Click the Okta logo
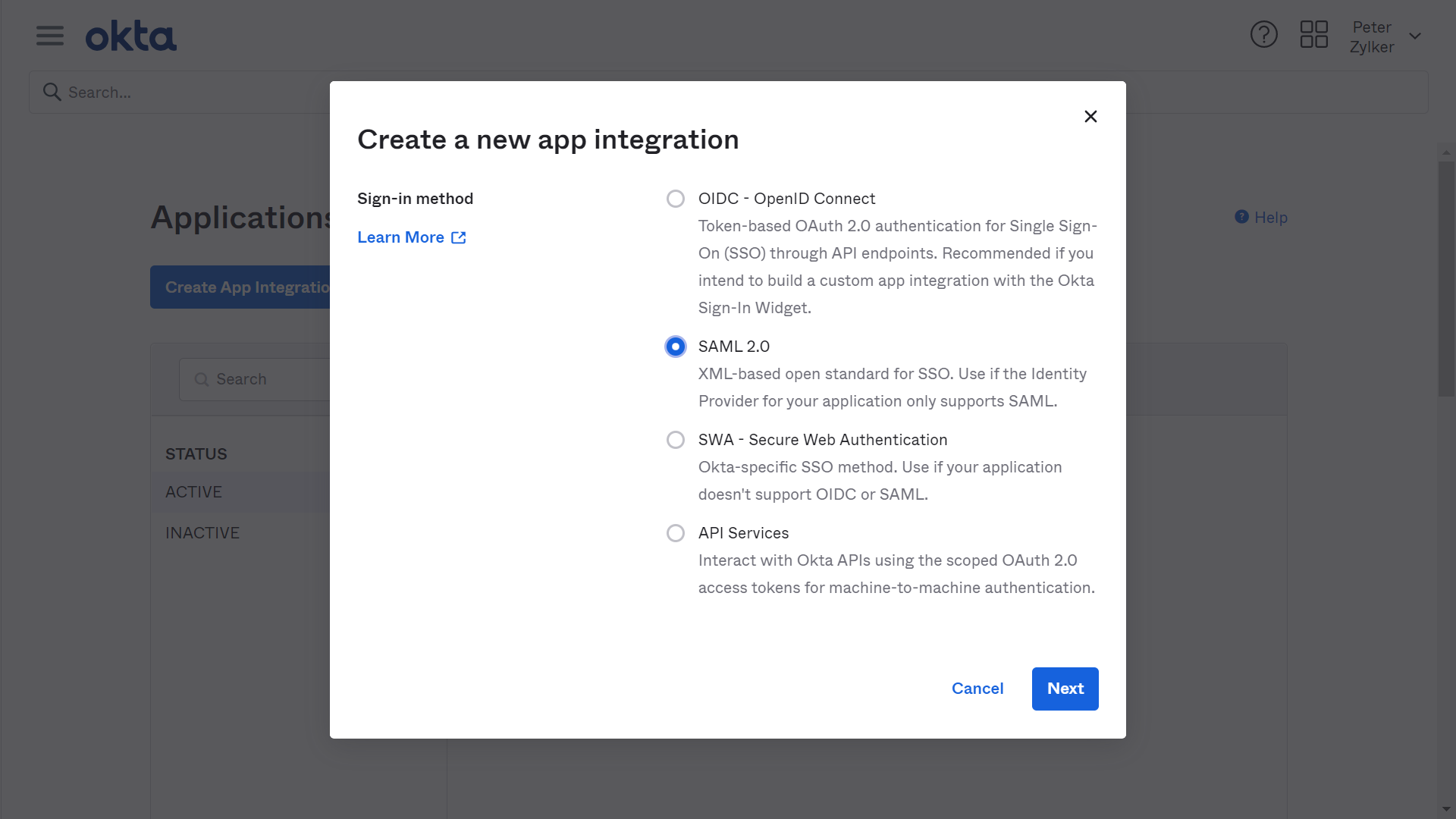 pos(130,36)
